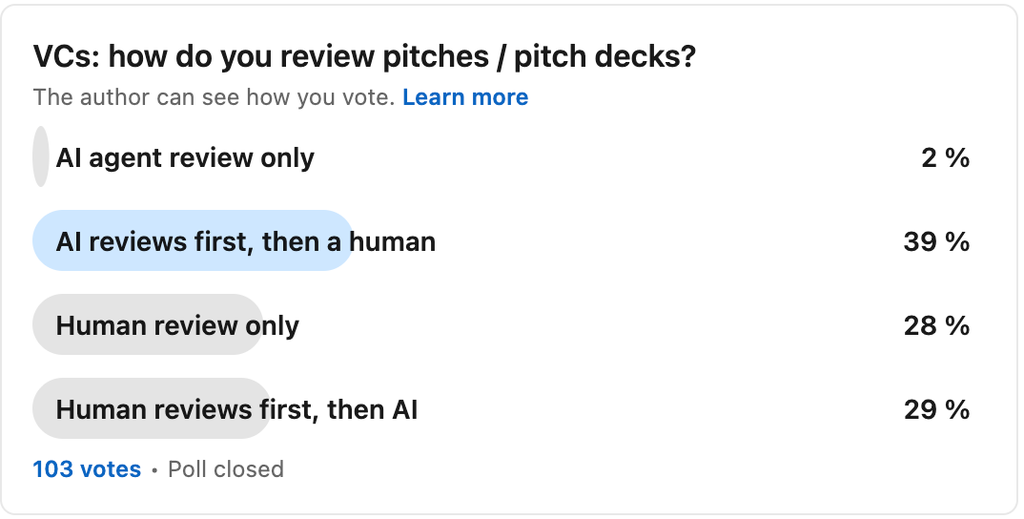Click the small gray pill beside AI agent review
Viewport: 1024px width, 519px height.
pos(40,157)
